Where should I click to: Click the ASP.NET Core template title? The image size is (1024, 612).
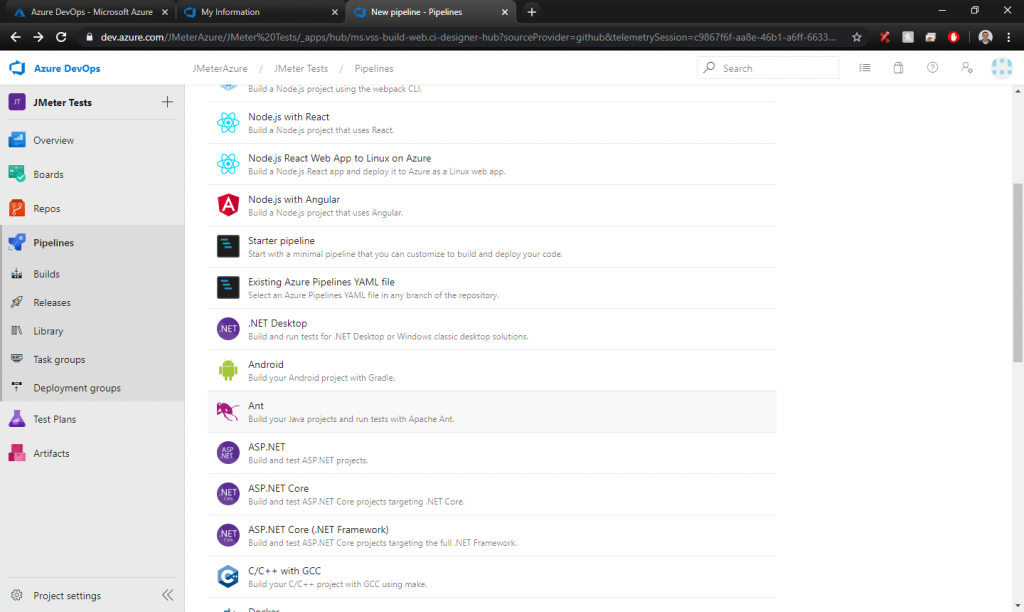point(278,489)
